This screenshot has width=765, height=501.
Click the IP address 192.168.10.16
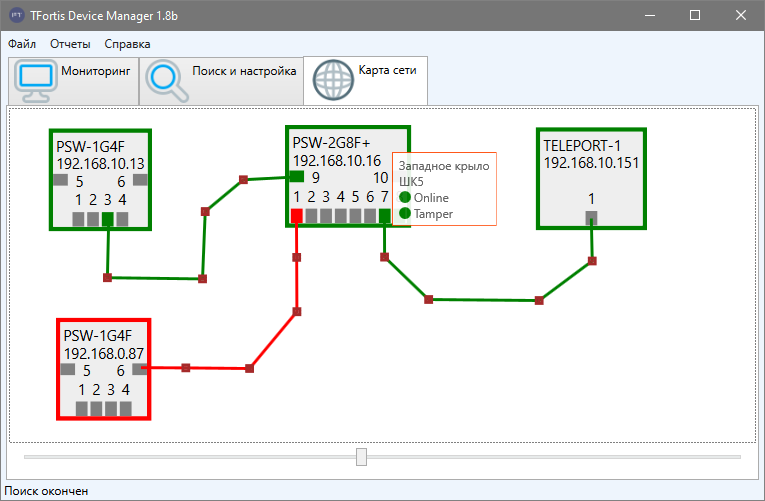point(337,160)
